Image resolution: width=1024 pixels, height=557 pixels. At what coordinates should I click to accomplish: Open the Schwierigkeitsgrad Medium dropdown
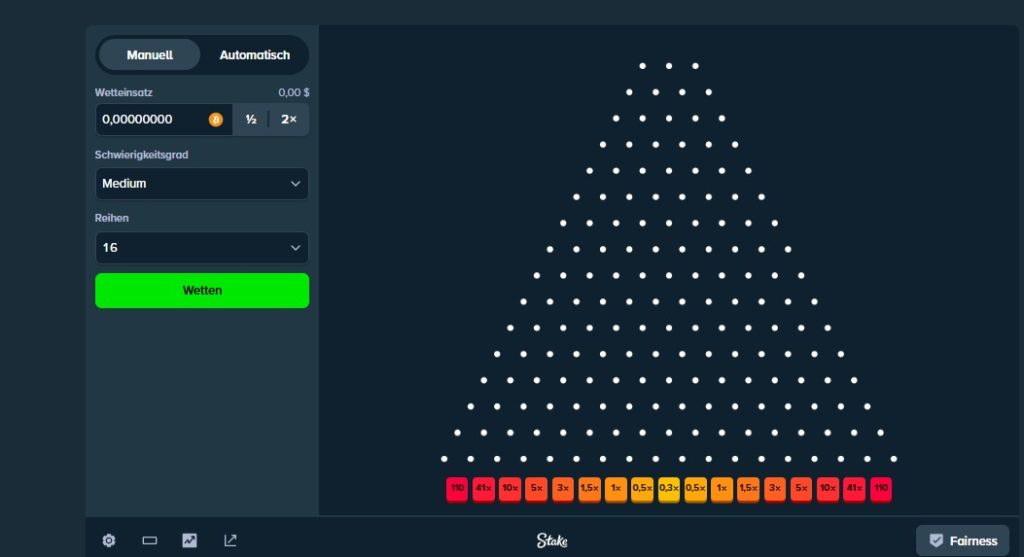coord(202,183)
